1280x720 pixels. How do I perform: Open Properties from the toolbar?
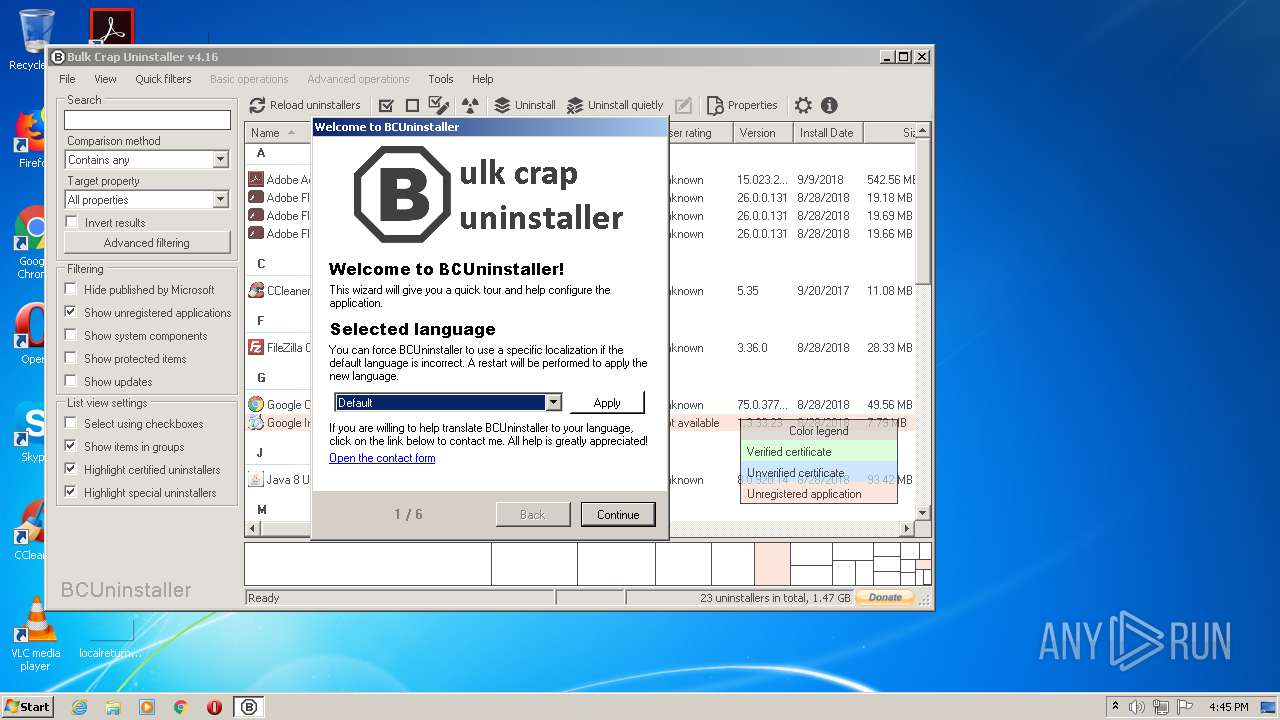point(742,105)
